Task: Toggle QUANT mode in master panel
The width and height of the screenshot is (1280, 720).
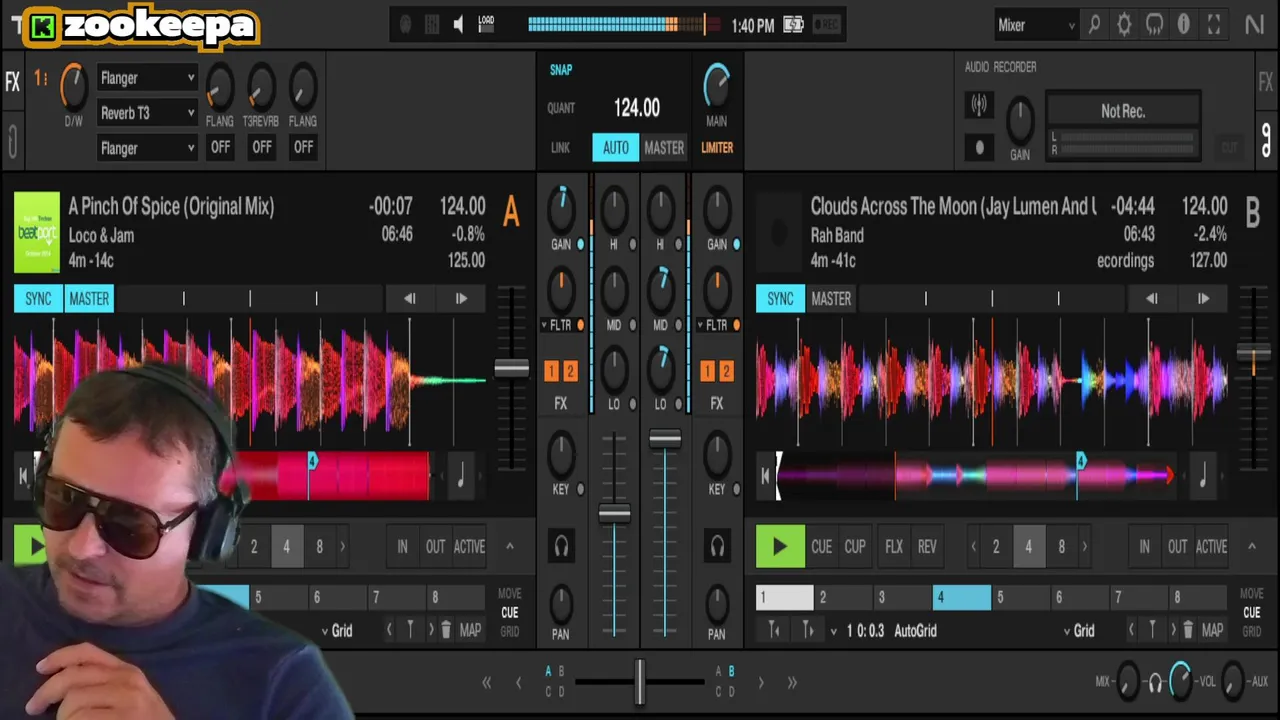Action: (x=561, y=108)
